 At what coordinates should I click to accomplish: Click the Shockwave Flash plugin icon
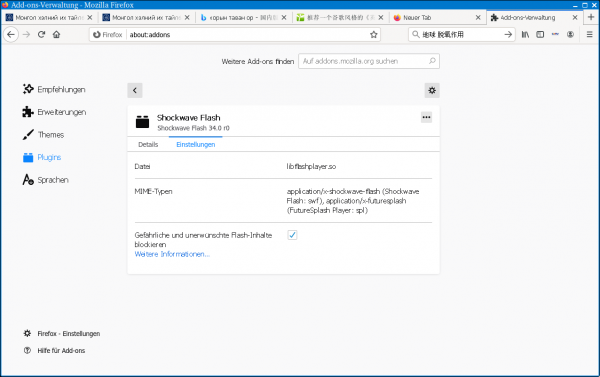(142, 122)
